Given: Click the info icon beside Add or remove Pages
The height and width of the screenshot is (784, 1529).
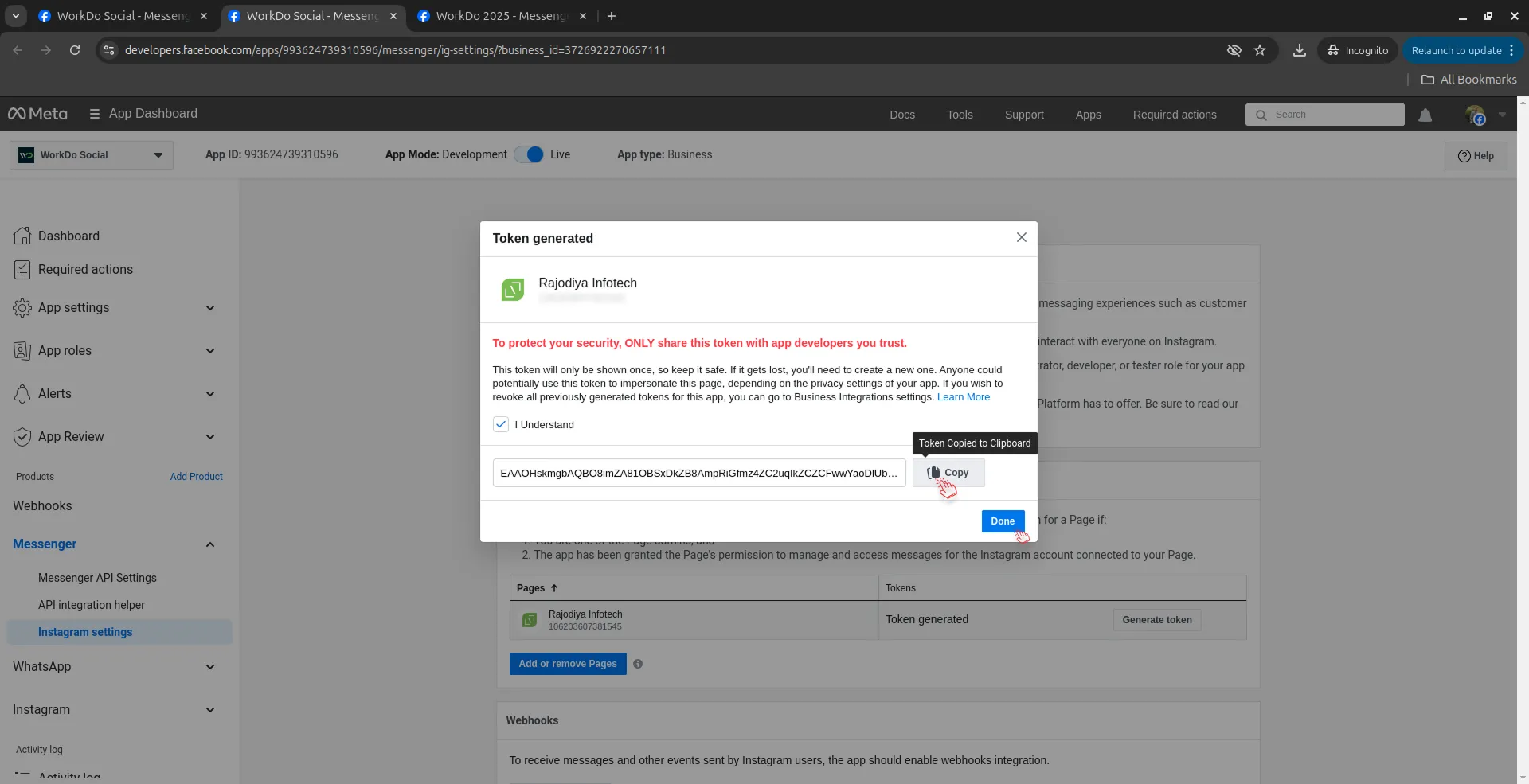Looking at the screenshot, I should pyautogui.click(x=638, y=664).
